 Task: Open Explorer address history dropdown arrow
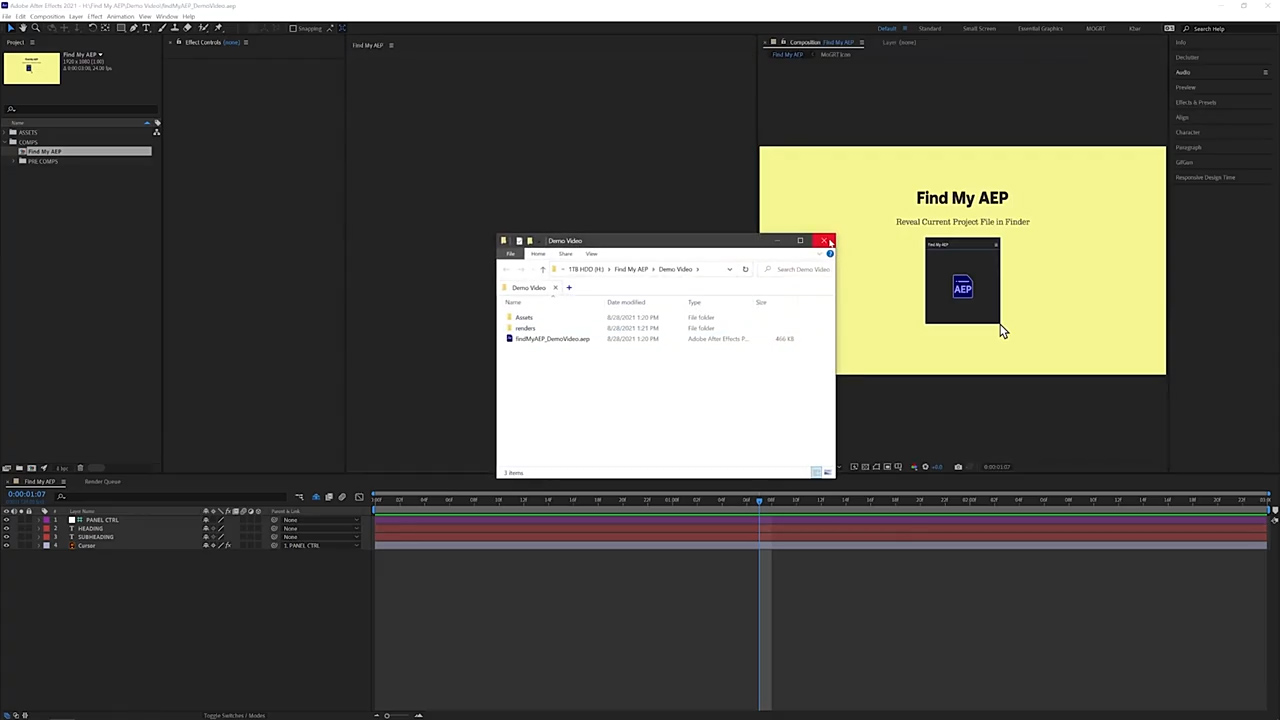coord(730,269)
